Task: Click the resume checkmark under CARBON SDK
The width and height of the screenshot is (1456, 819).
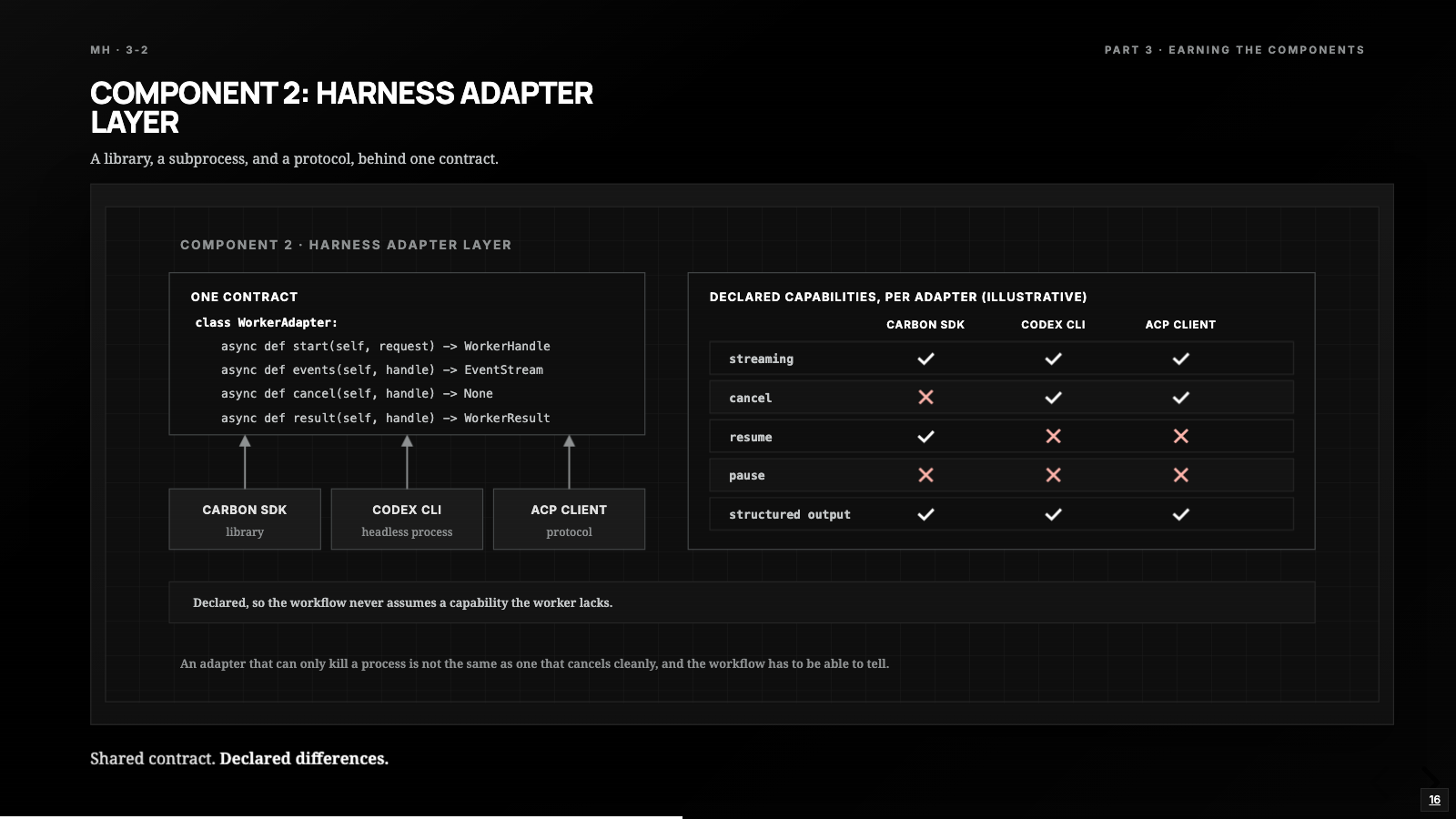Action: coord(925,437)
